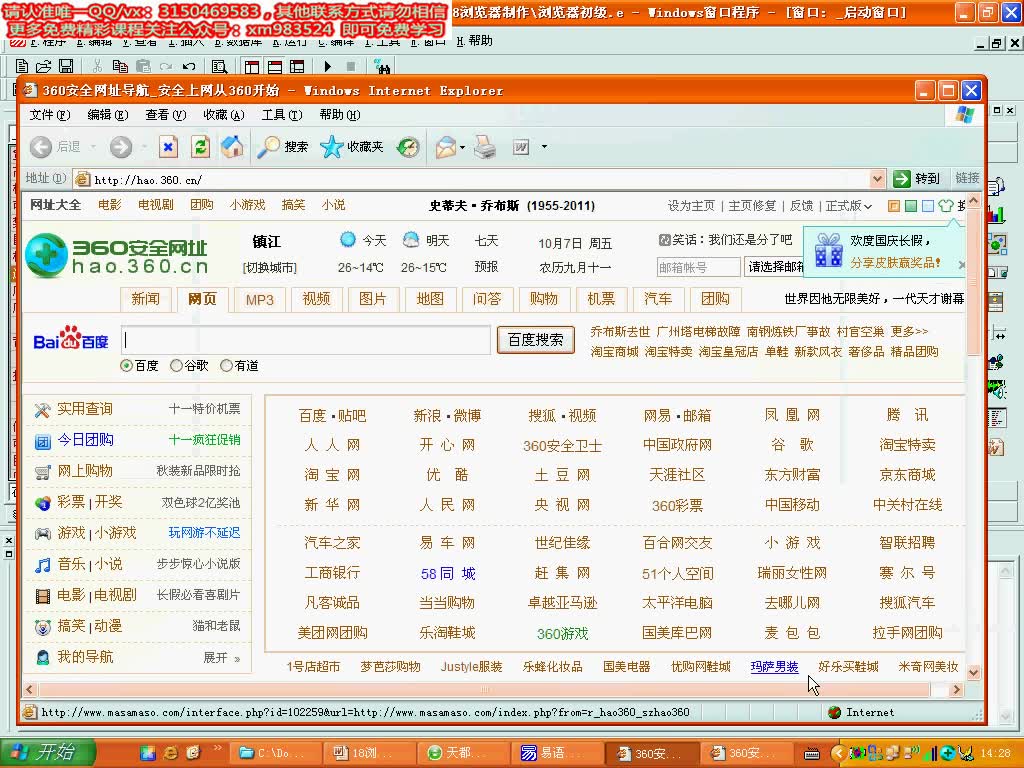Screen dimensions: 1024x768
Task: Select the 百度 search engine radio button
Action: pyautogui.click(x=125, y=365)
